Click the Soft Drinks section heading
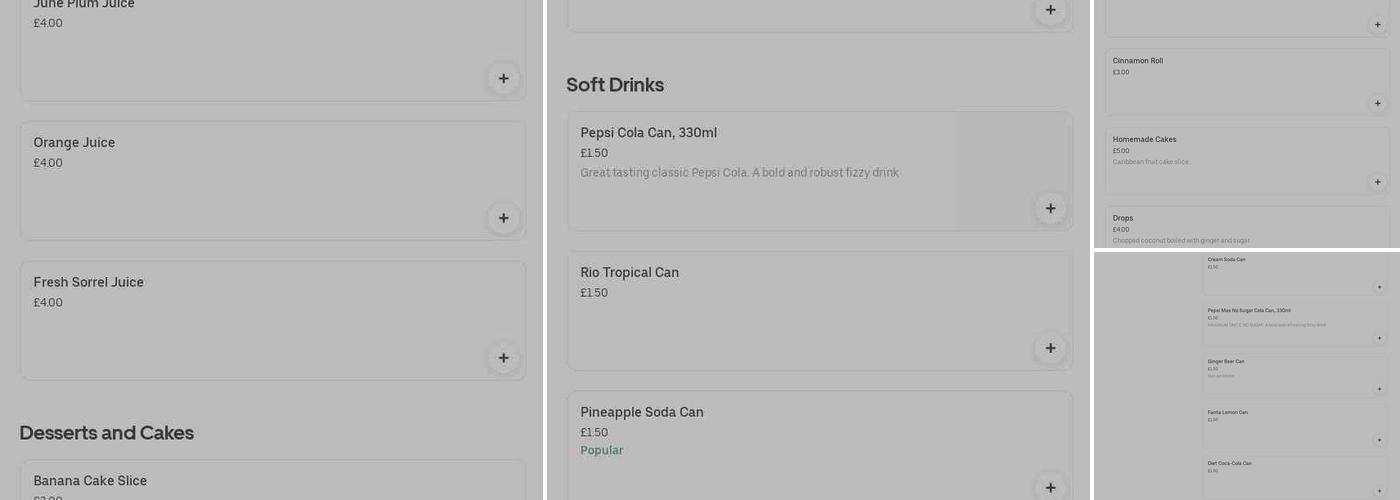Viewport: 1400px width, 500px height. [x=615, y=85]
